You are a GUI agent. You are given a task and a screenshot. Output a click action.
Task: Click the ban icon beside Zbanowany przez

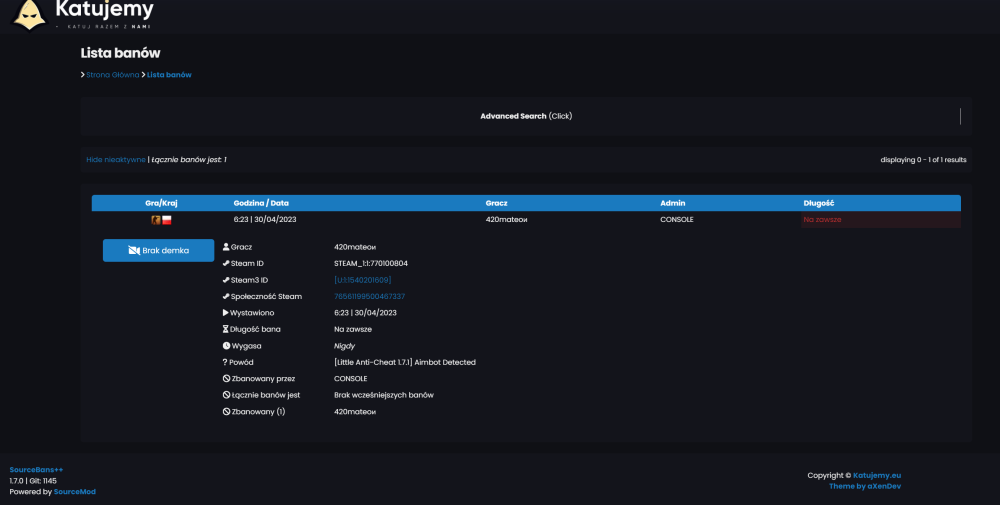pos(226,379)
